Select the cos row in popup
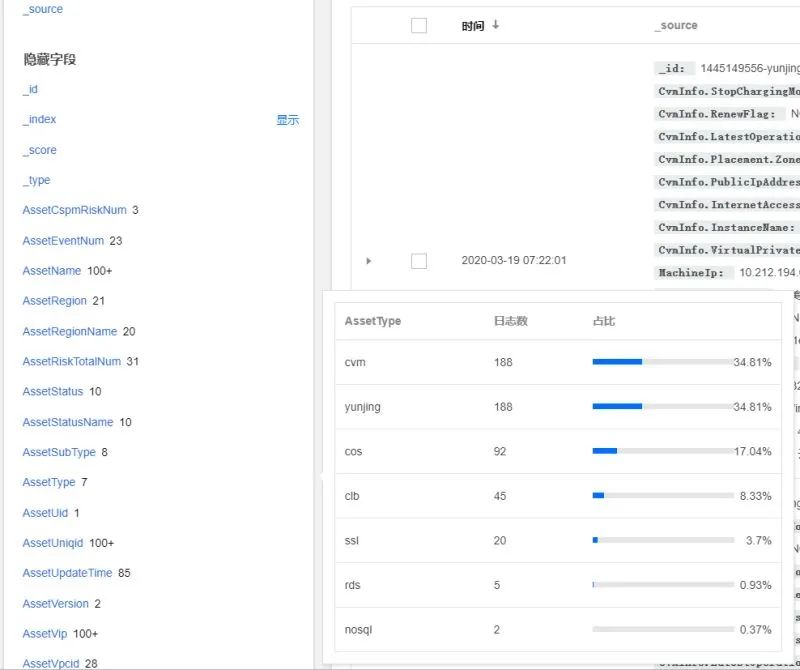This screenshot has height=670, width=800. click(x=354, y=451)
